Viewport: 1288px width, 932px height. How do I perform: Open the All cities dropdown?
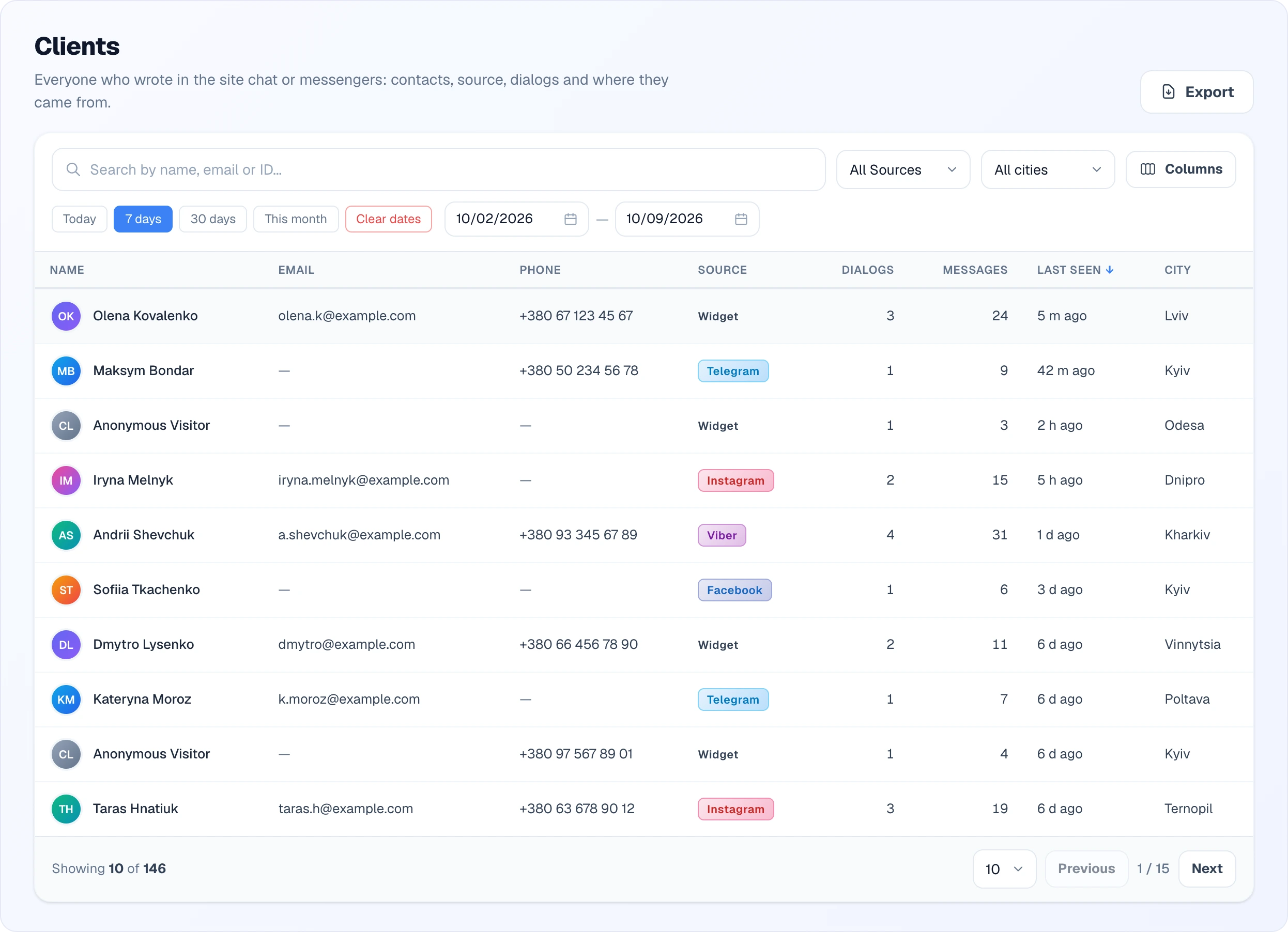tap(1048, 169)
